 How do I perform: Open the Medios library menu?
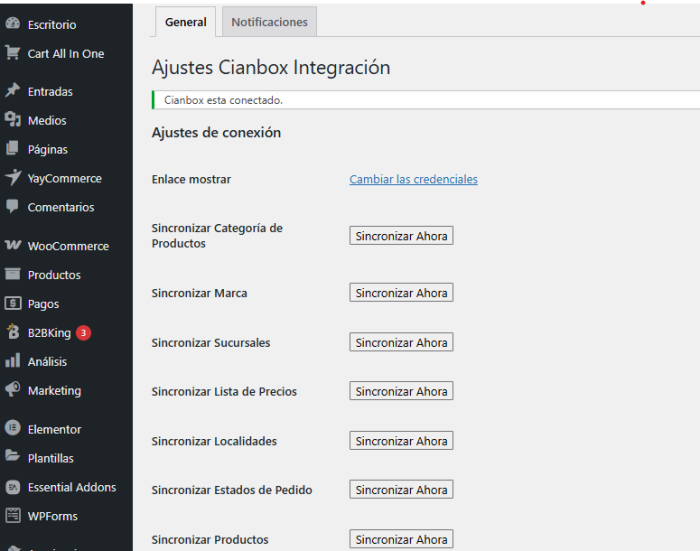point(47,121)
